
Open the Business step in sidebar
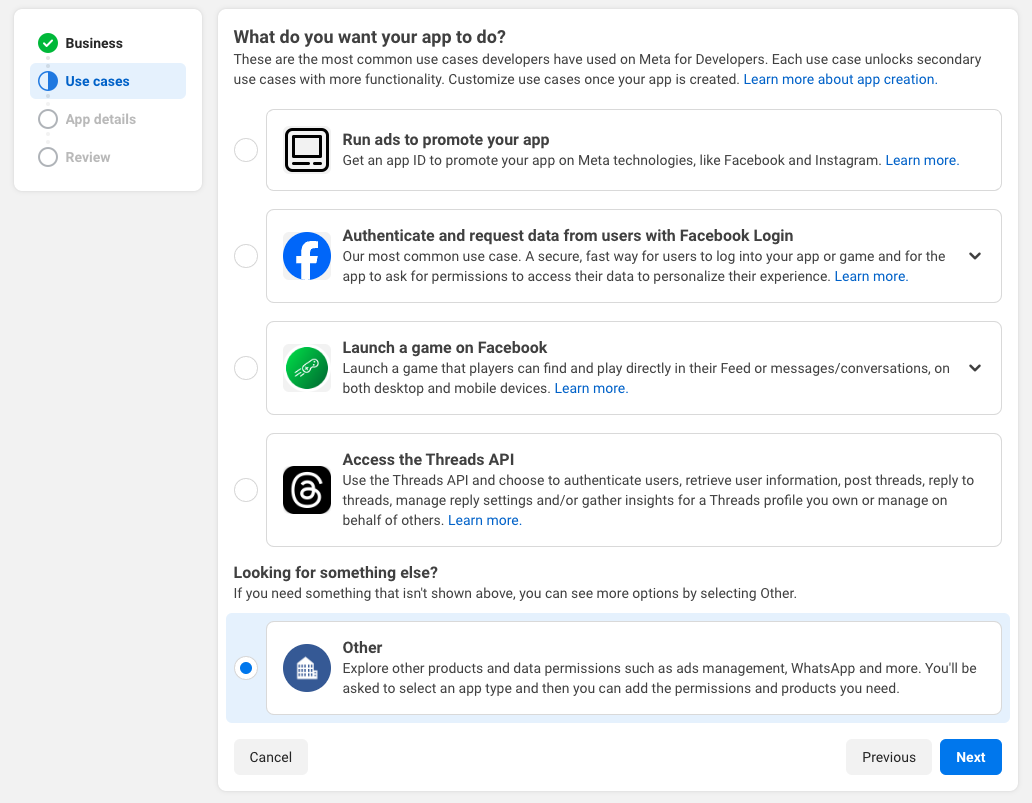94,43
